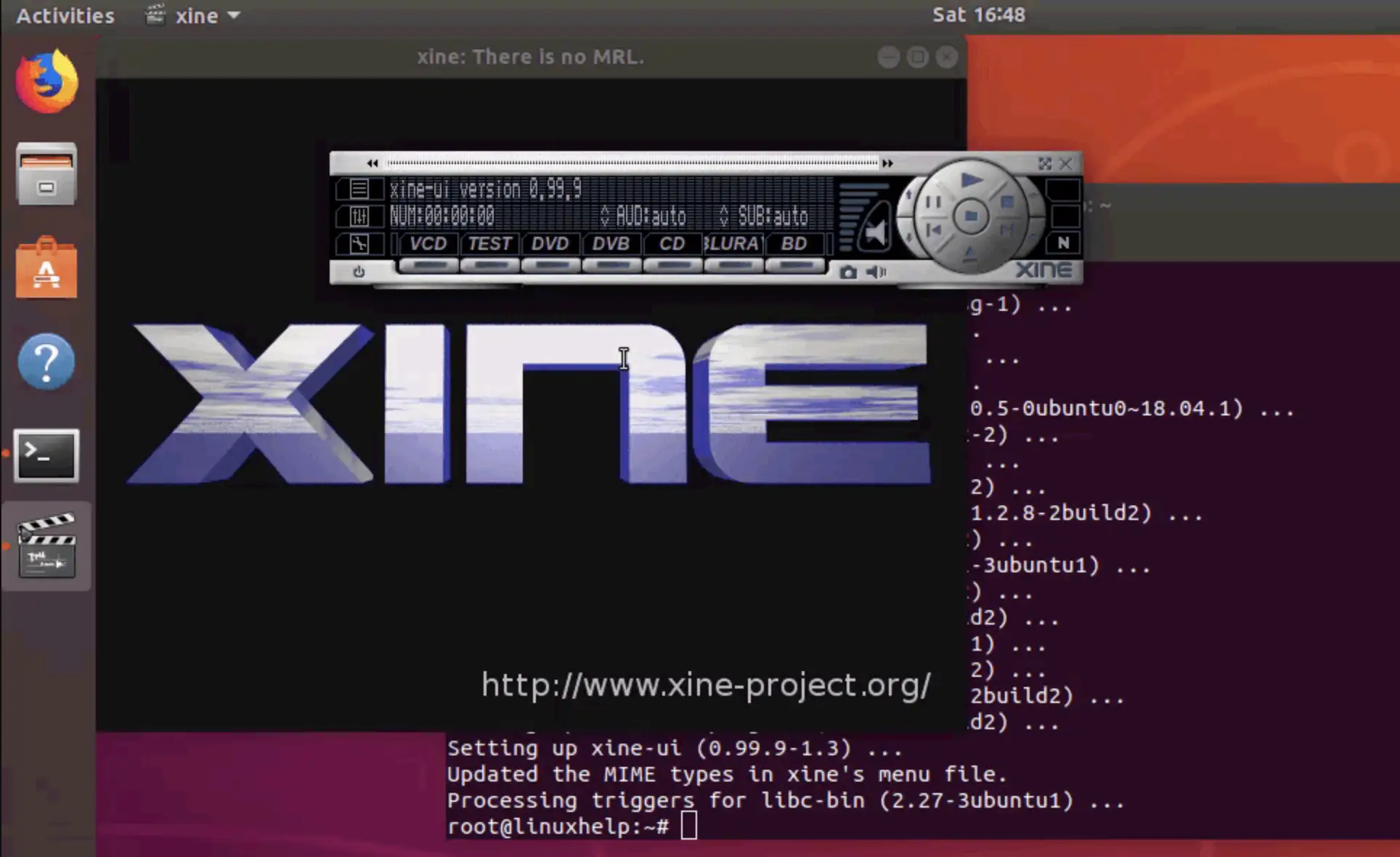This screenshot has width=1400, height=857.
Task: Click the root@linuxhelp terminal prompt
Action: pos(558,826)
